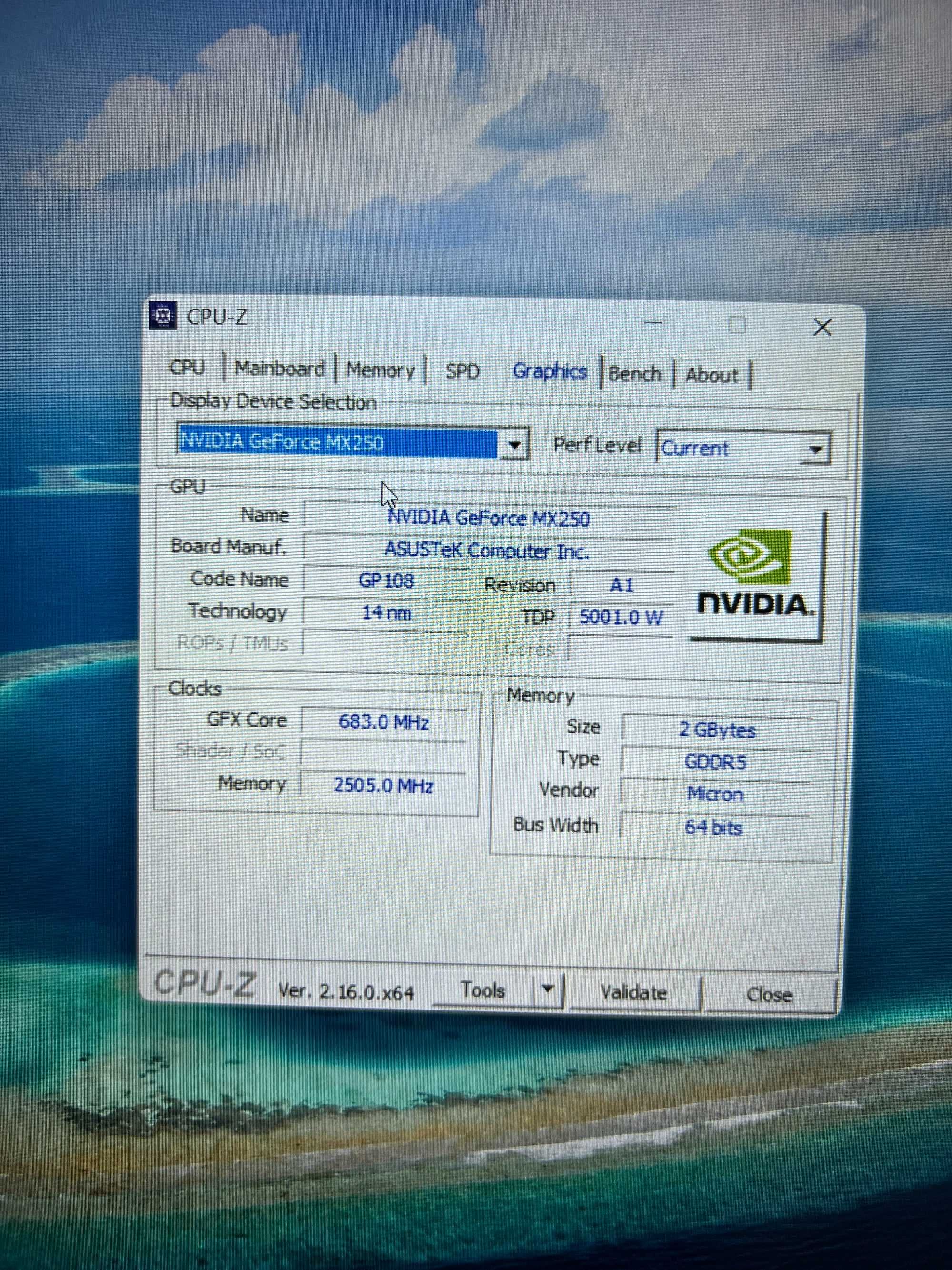952x1270 pixels.
Task: Expand the Perf Level dropdown arrow
Action: click(x=815, y=450)
